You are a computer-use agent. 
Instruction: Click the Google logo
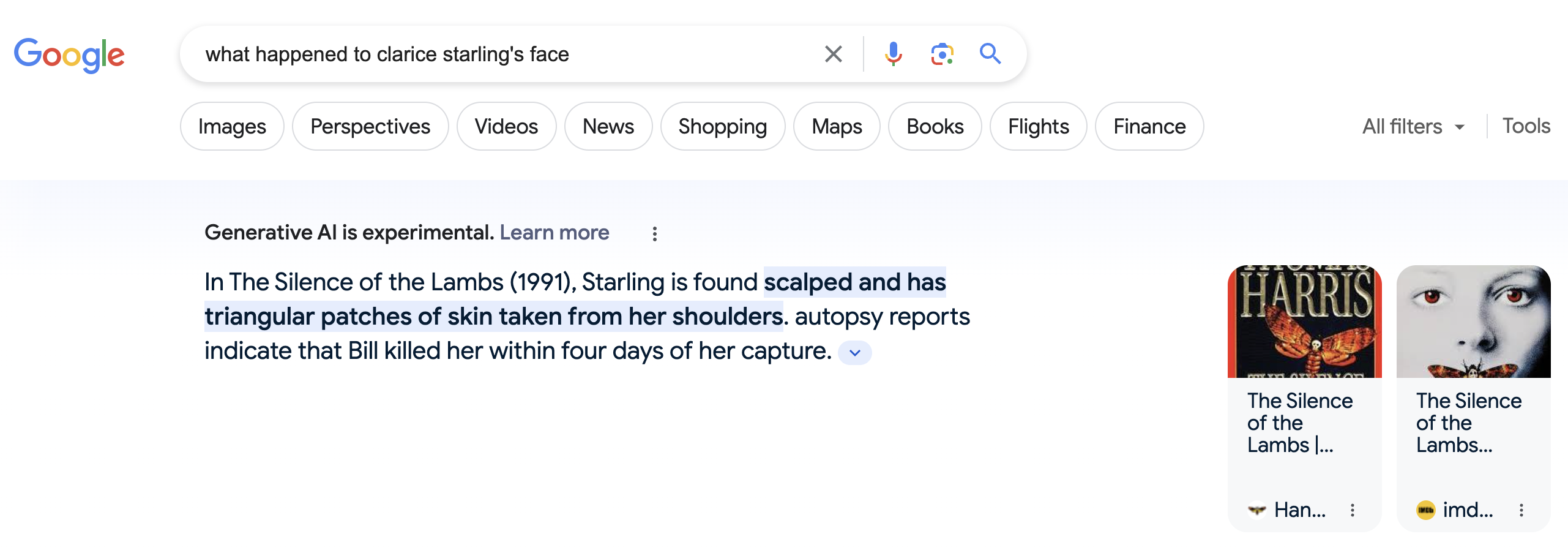pyautogui.click(x=69, y=55)
